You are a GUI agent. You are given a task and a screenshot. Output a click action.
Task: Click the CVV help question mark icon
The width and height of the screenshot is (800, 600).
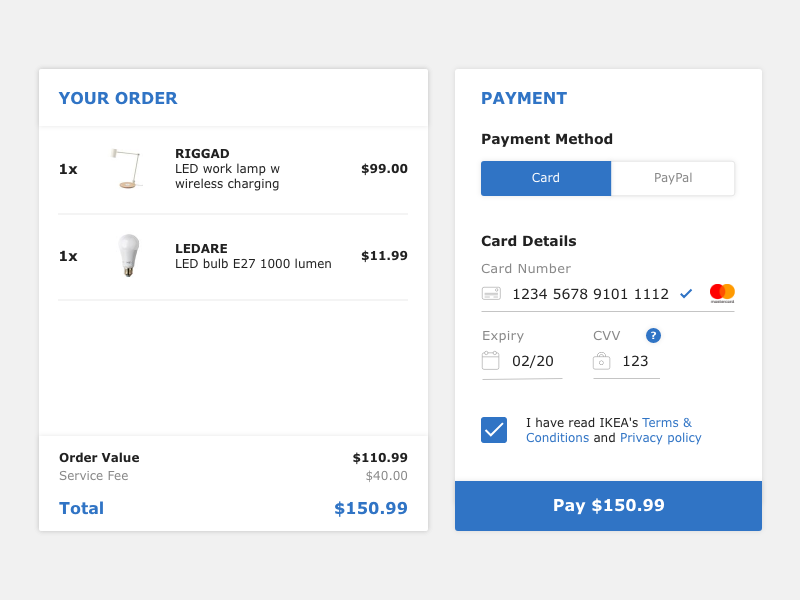(x=653, y=336)
